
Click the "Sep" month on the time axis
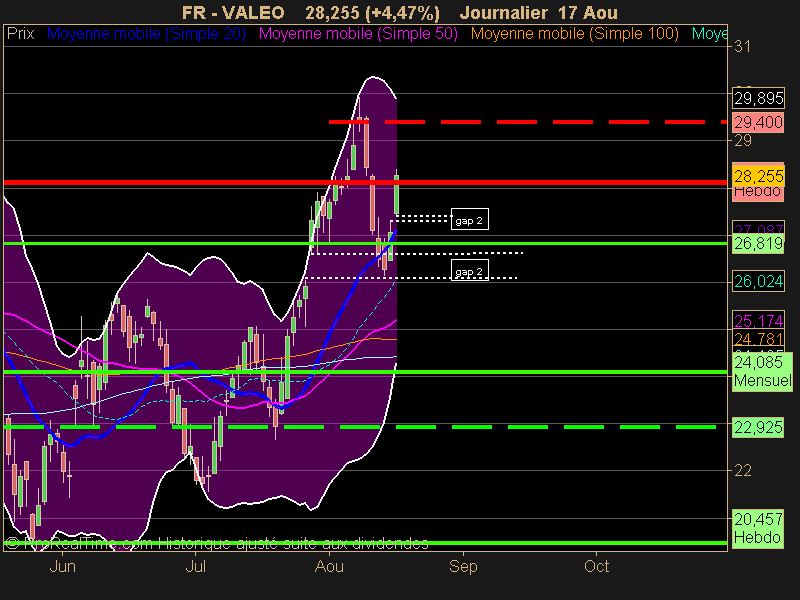coord(463,566)
